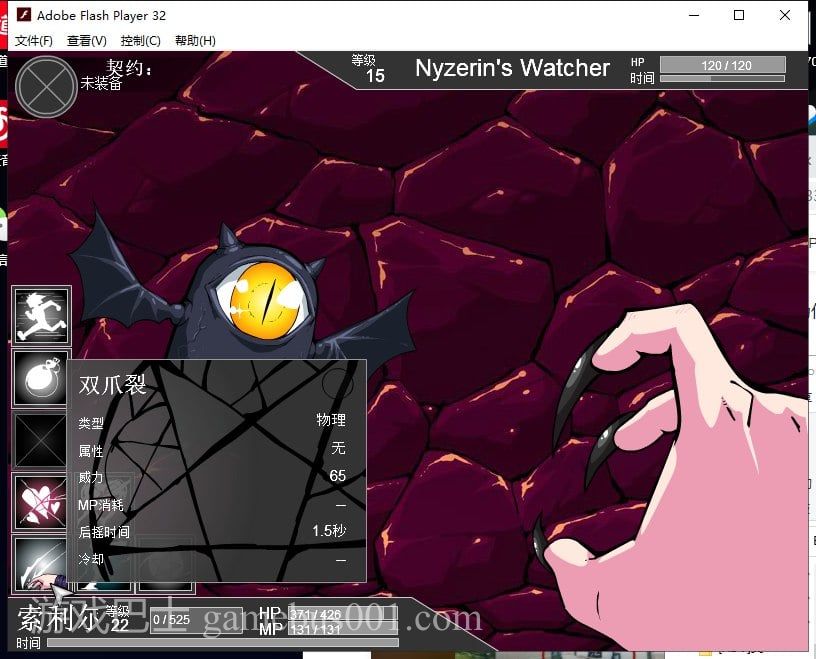Use the bomb skill icon
This screenshot has width=816, height=659.
pos(40,378)
